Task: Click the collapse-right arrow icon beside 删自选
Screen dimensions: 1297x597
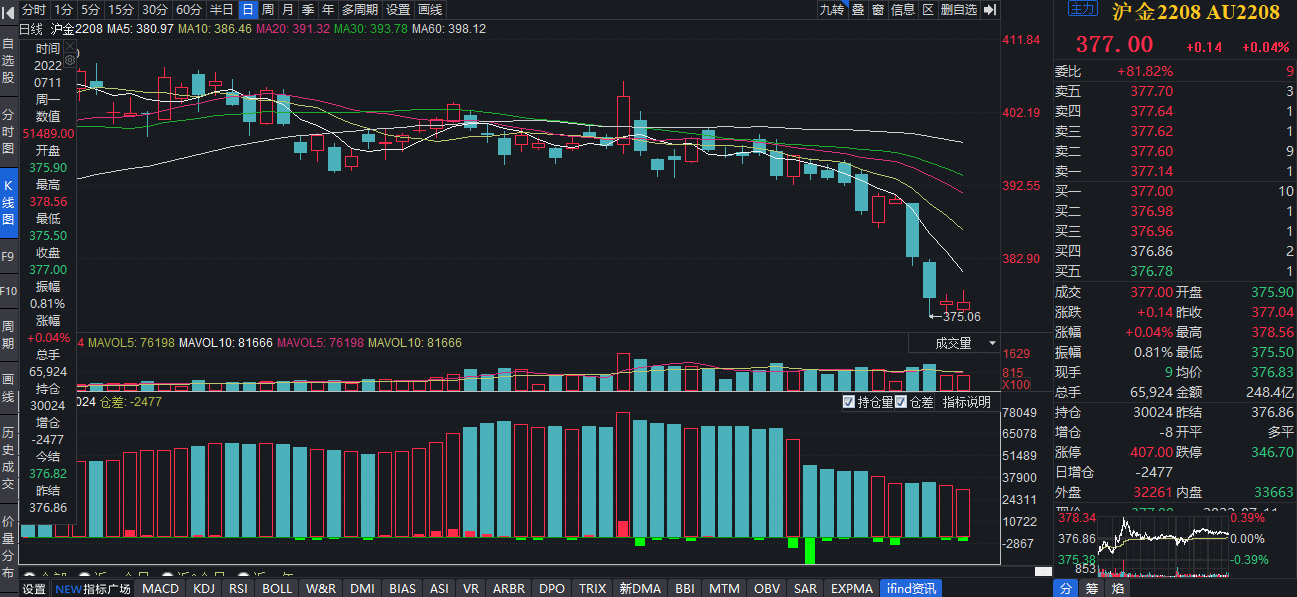Action: [990, 10]
